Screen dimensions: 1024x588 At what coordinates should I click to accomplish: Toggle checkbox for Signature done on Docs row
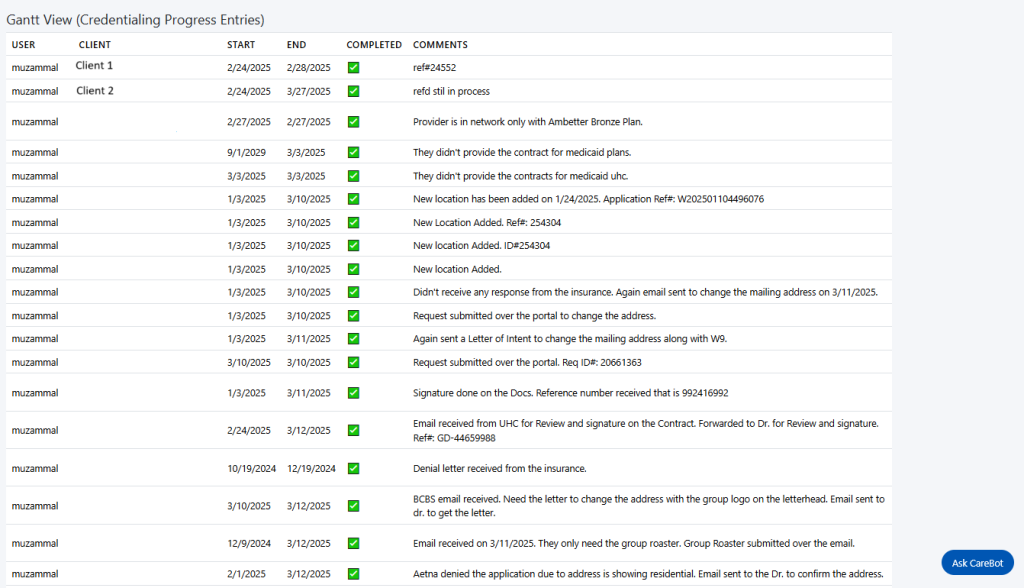pos(353,393)
